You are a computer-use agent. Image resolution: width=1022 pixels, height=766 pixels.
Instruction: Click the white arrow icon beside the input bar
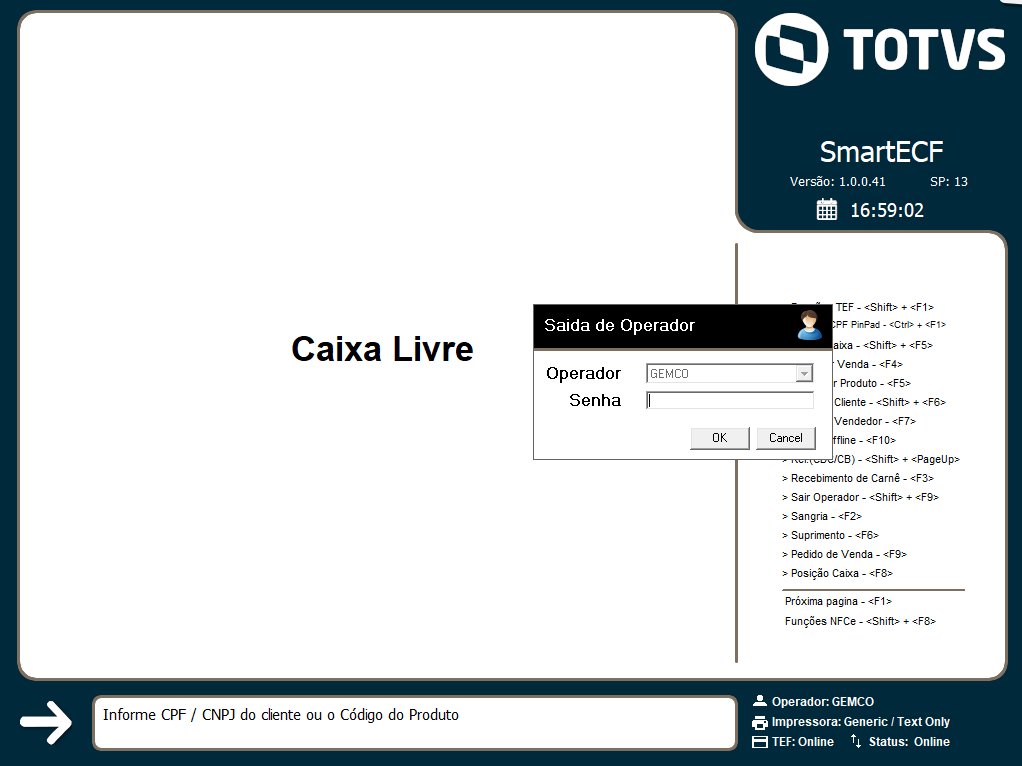point(46,722)
